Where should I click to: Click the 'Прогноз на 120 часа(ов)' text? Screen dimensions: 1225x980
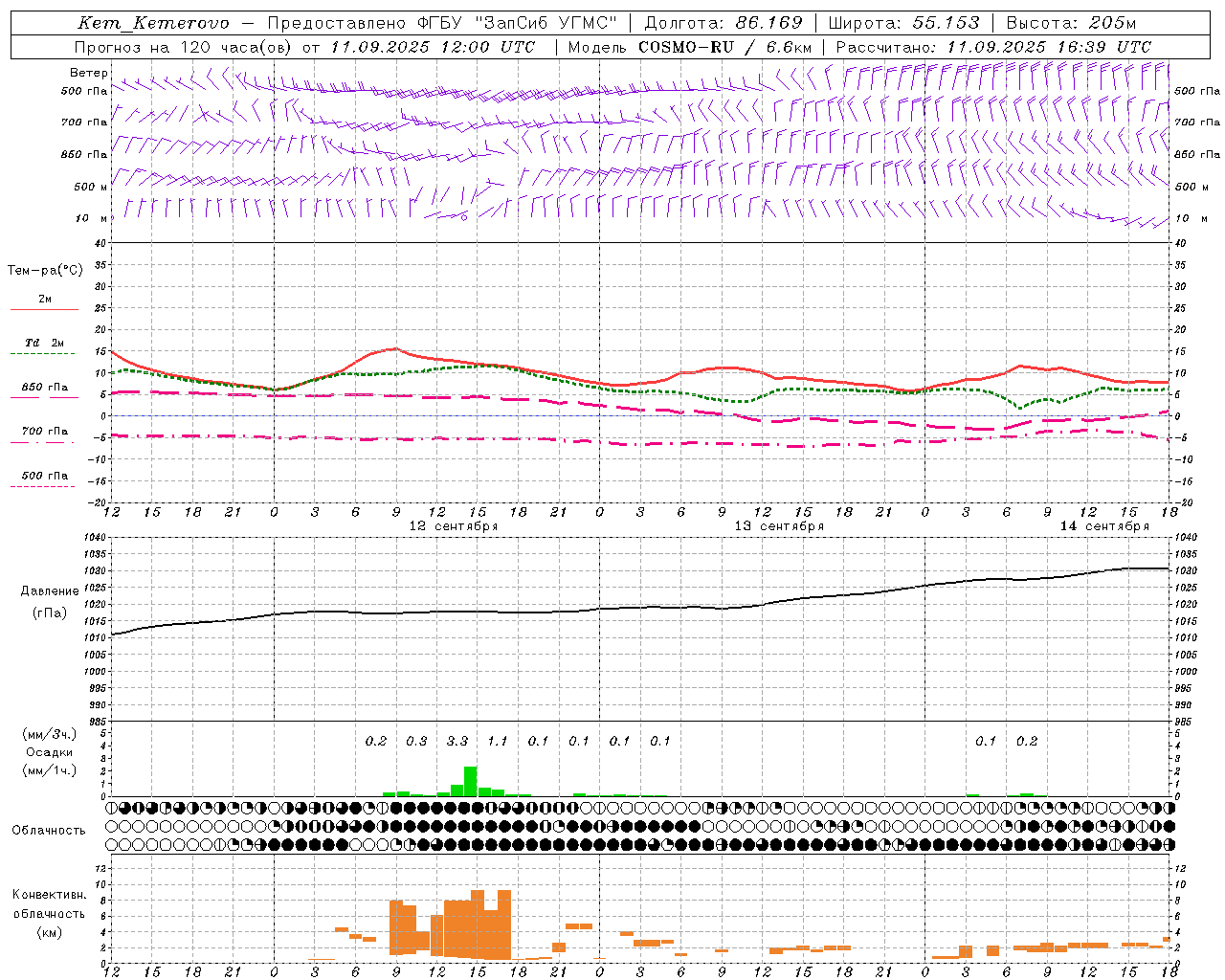183,47
